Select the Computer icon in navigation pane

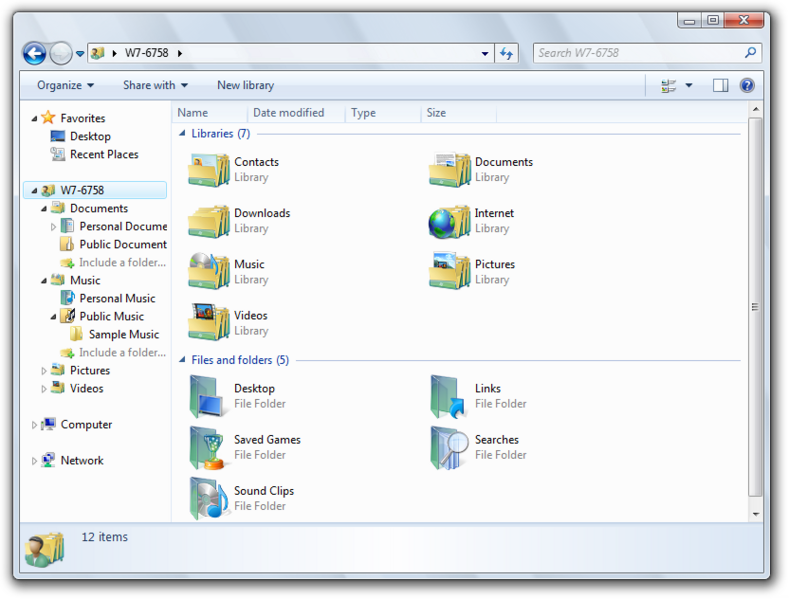pos(48,424)
